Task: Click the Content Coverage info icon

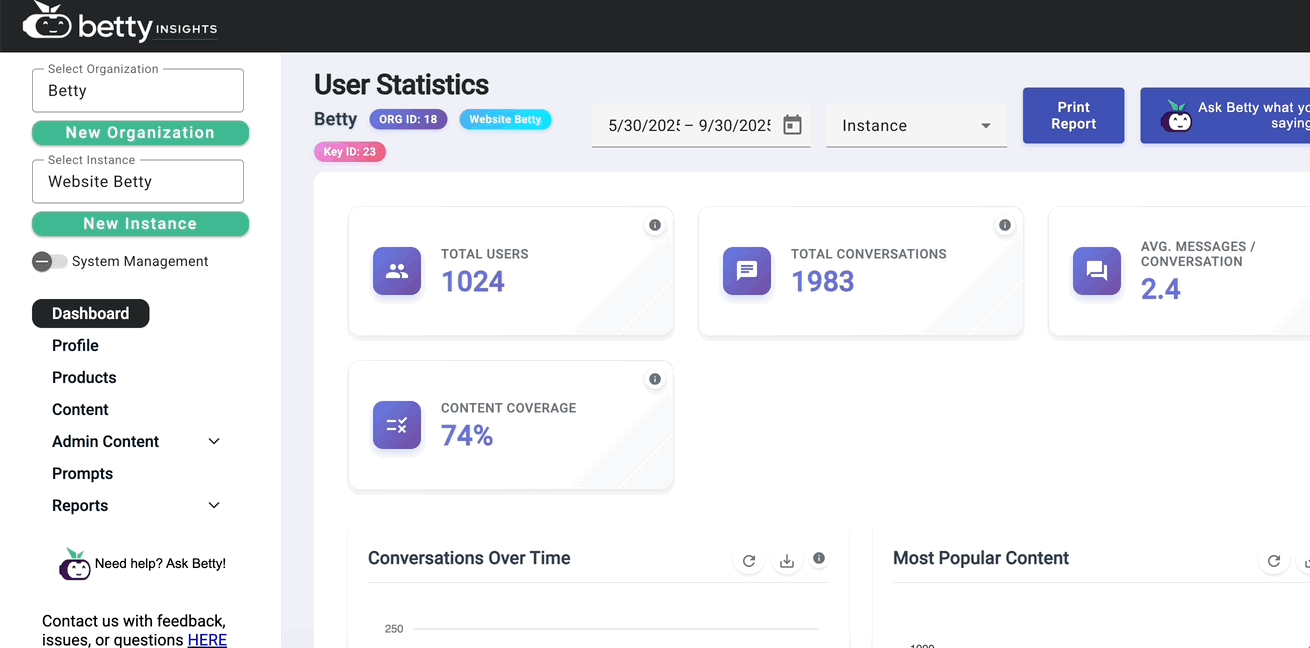Action: [655, 379]
